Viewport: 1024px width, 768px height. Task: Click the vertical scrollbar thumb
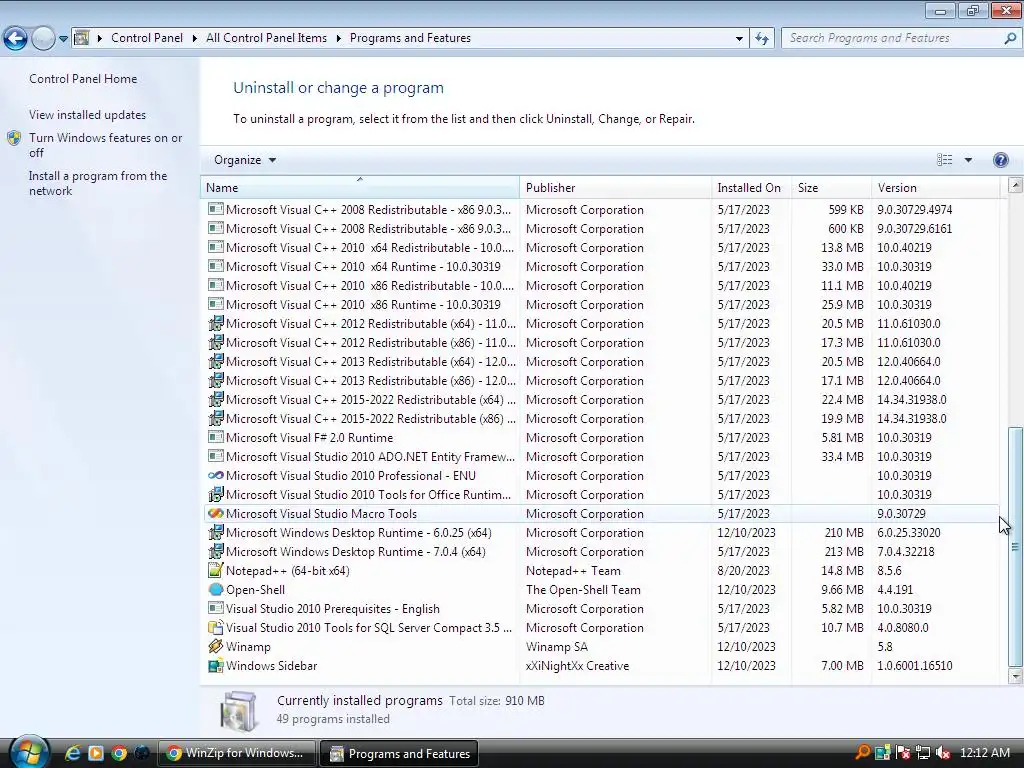click(1015, 547)
